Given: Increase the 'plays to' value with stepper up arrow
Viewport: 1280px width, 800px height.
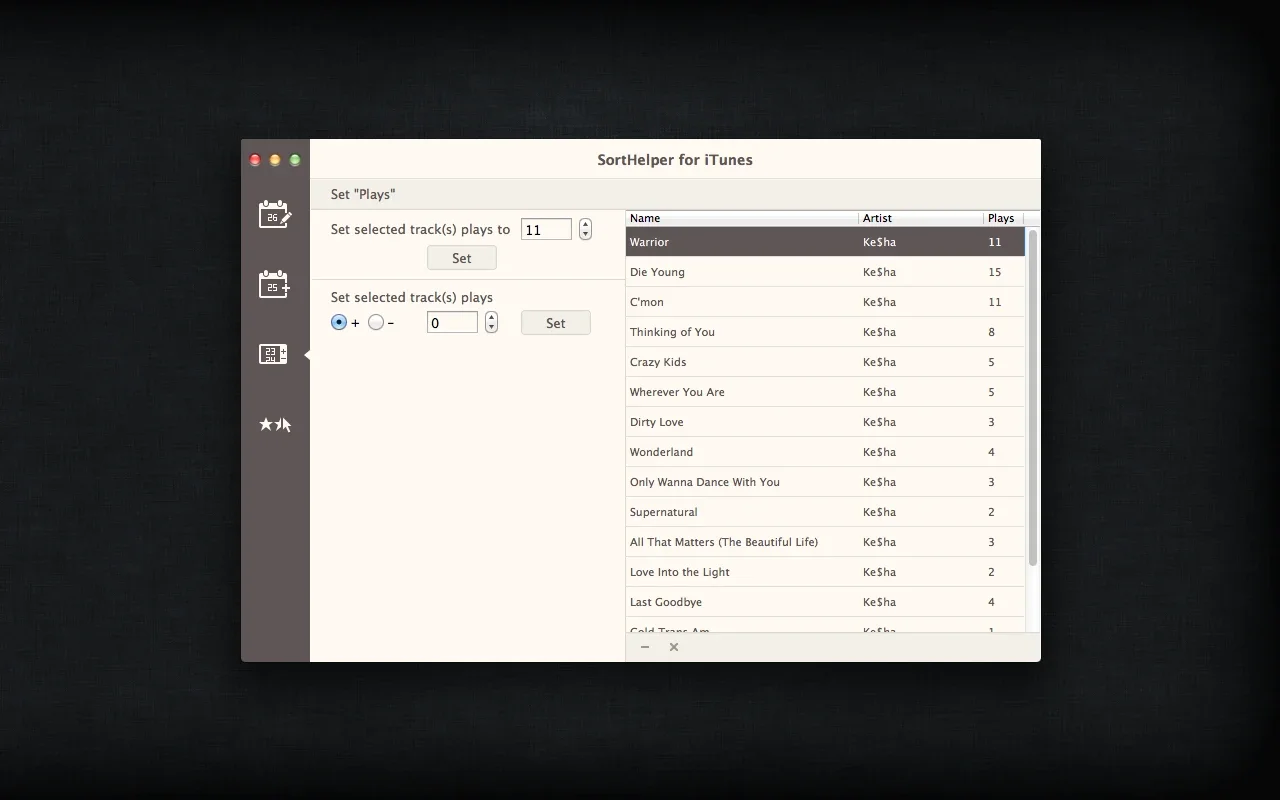Looking at the screenshot, I should click(585, 224).
